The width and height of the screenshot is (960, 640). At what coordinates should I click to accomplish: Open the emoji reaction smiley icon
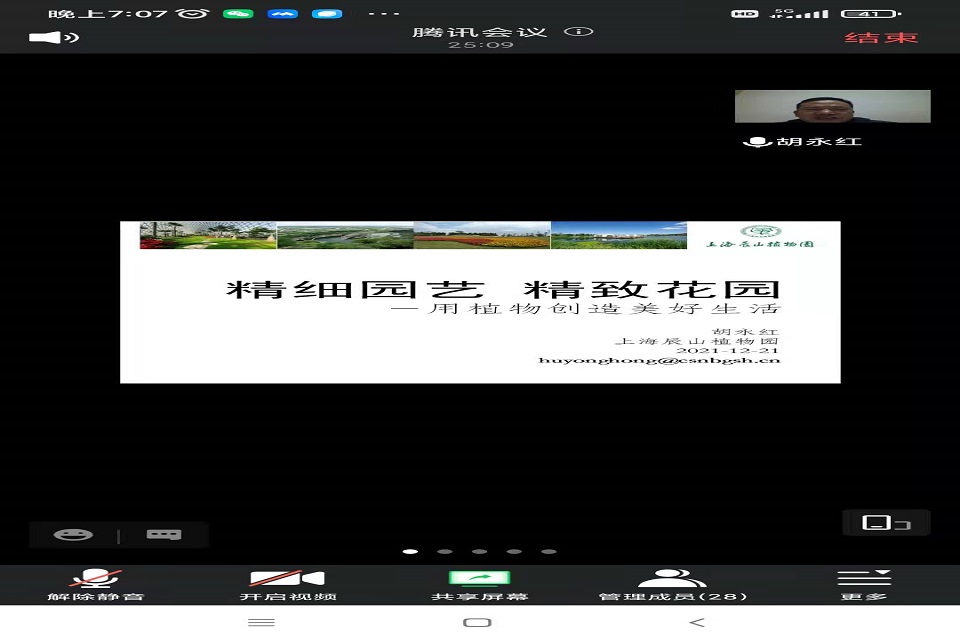(x=73, y=535)
